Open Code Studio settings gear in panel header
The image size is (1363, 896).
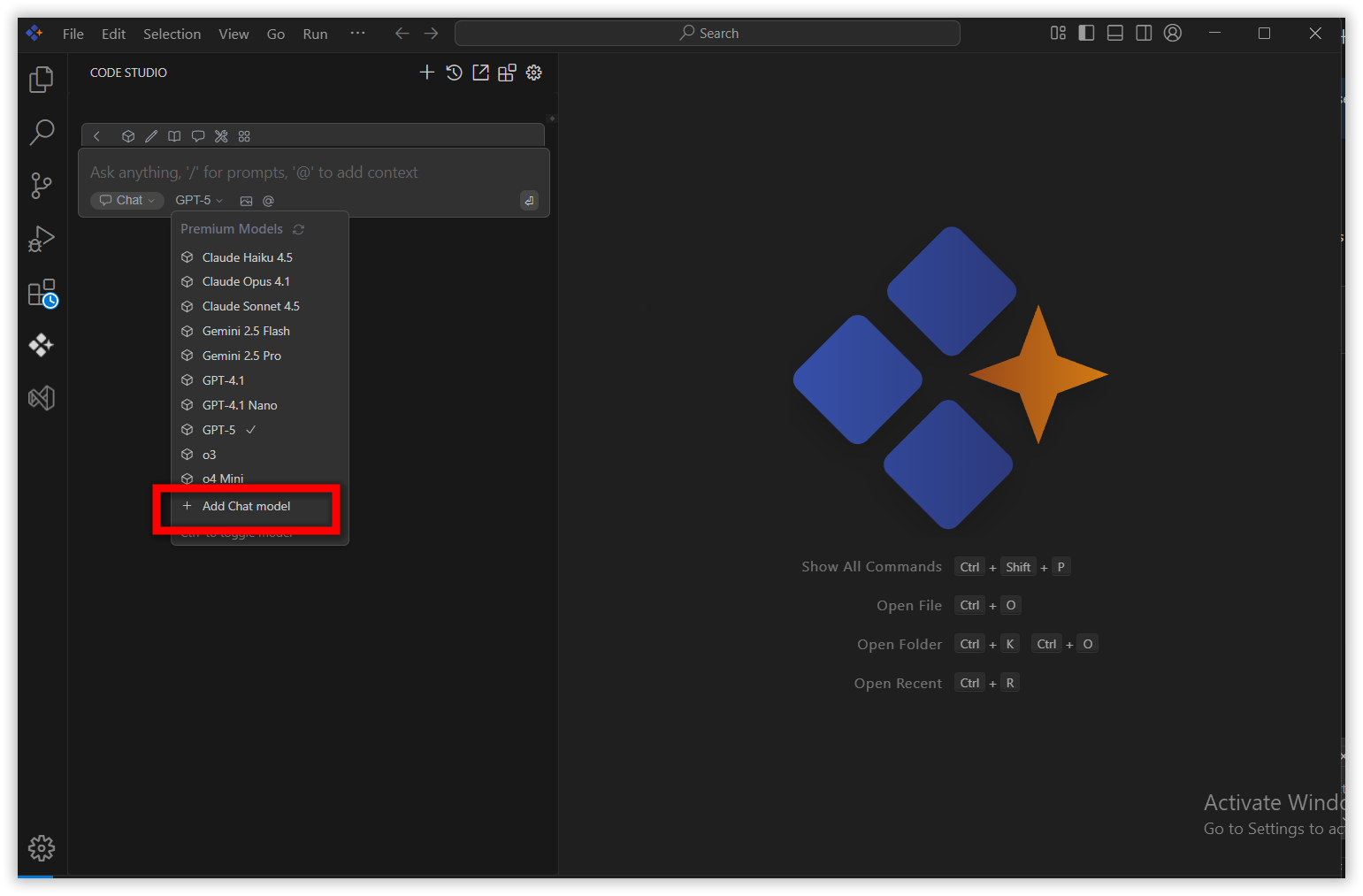533,73
